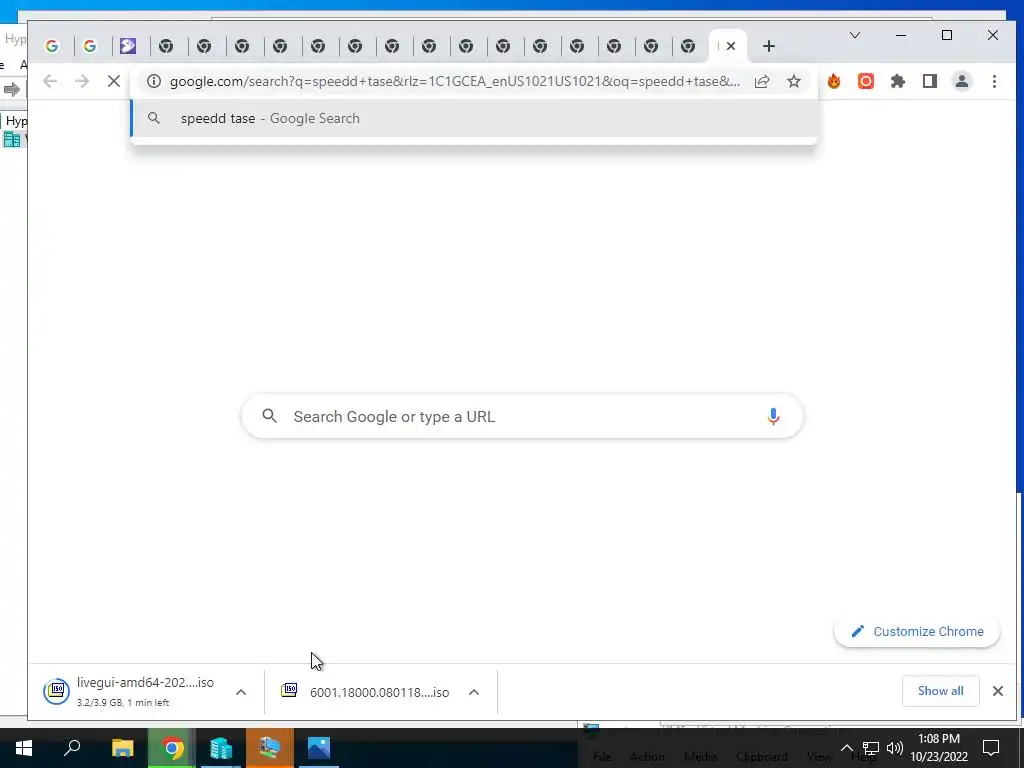Open a new tab with the plus button
The height and width of the screenshot is (768, 1024).
click(x=769, y=46)
